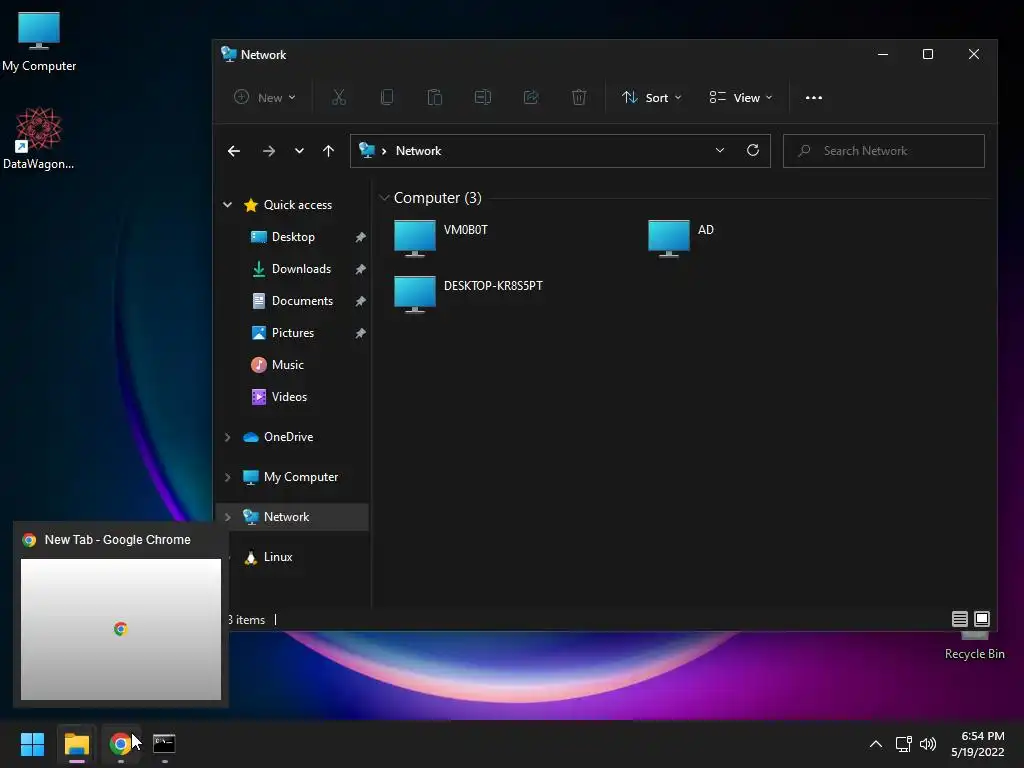Open the New dropdown menu
The image size is (1024, 768).
(264, 97)
